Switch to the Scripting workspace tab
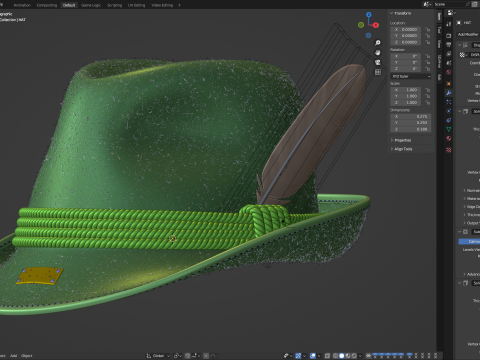The image size is (480, 360). 114,5
